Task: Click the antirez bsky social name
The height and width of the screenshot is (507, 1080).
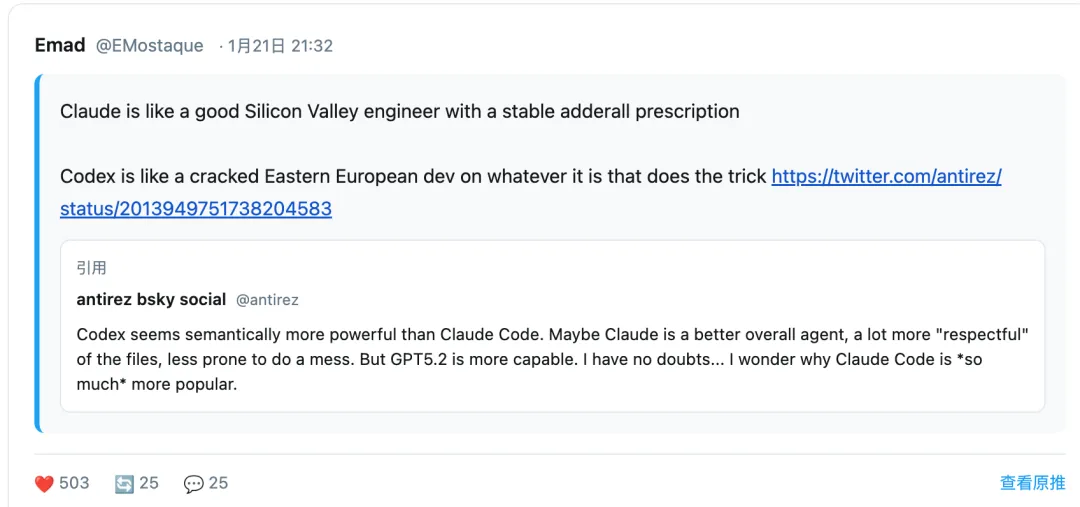Action: pyautogui.click(x=150, y=299)
